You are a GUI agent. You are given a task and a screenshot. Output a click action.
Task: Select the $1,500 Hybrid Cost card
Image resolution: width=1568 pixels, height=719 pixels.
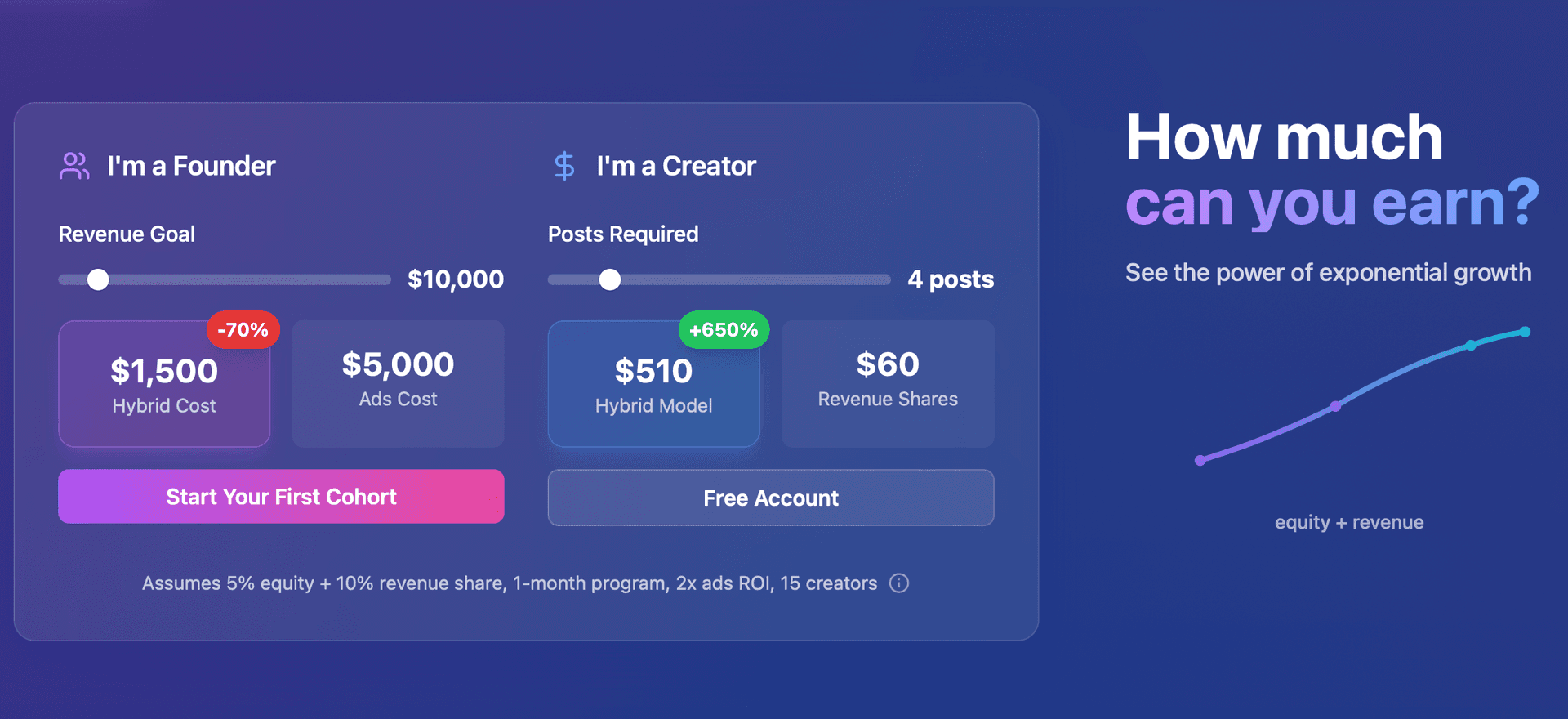click(x=164, y=384)
